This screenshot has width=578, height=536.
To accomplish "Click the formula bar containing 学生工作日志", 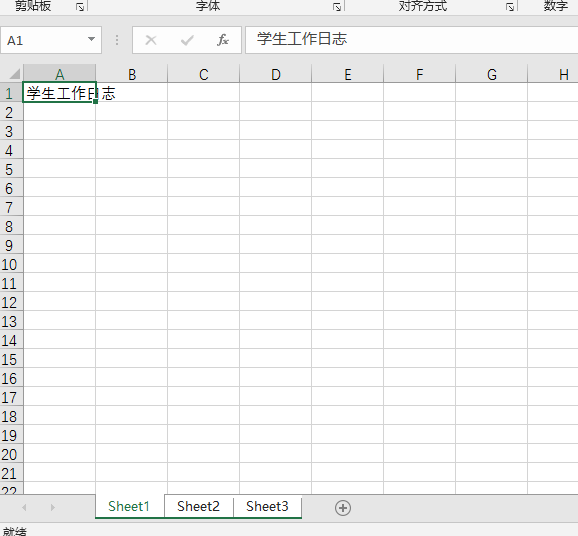I will click(x=412, y=39).
